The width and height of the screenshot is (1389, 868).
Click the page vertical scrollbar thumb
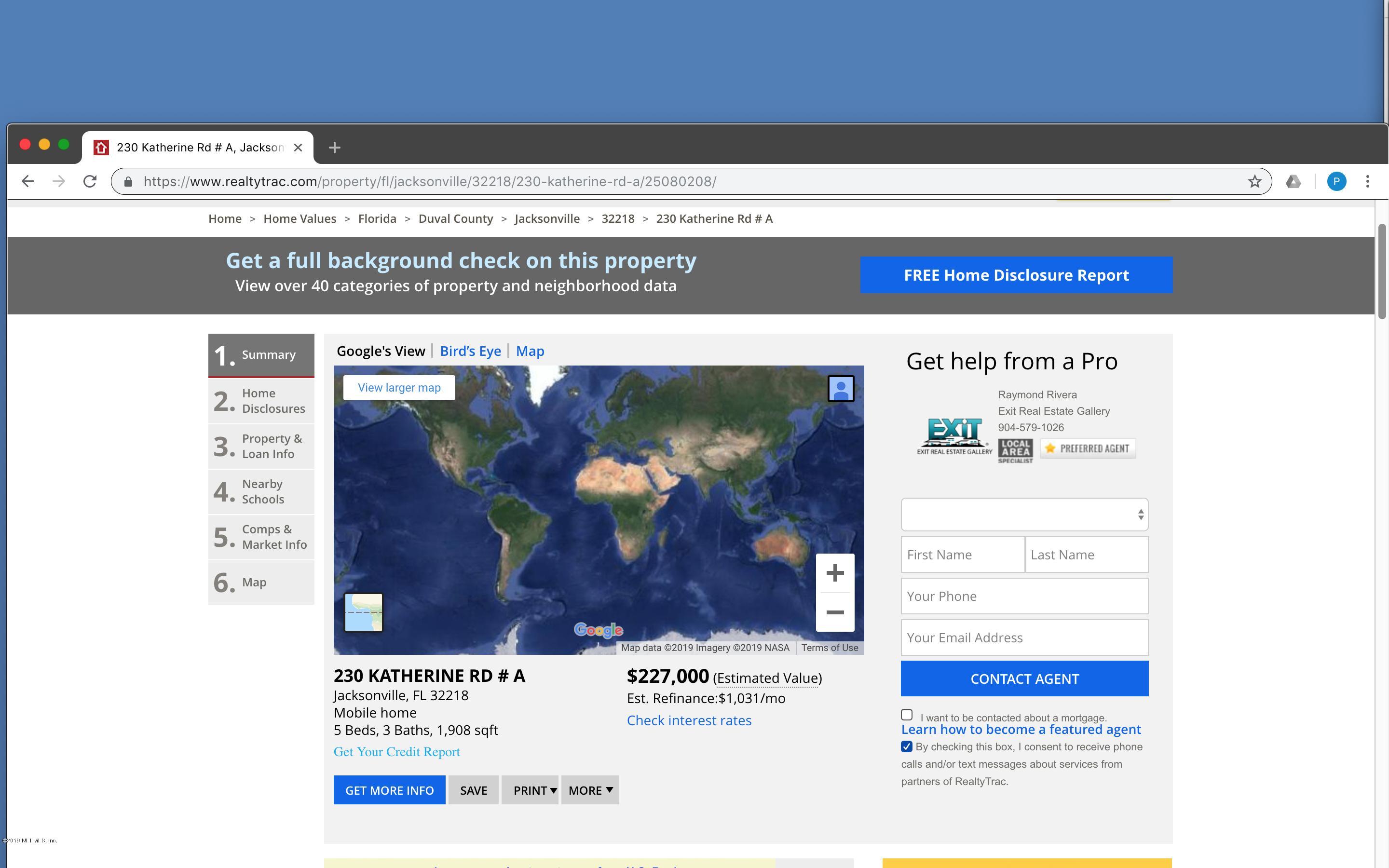[1382, 271]
